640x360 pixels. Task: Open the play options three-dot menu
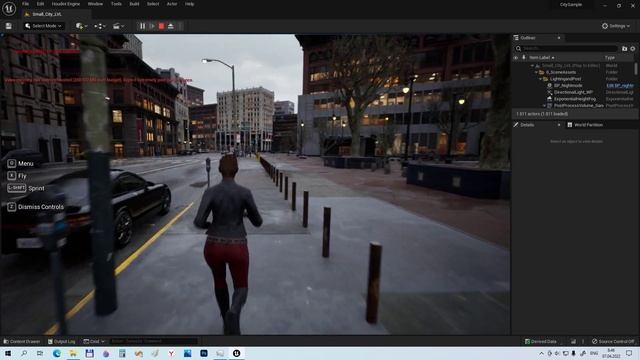tap(180, 26)
